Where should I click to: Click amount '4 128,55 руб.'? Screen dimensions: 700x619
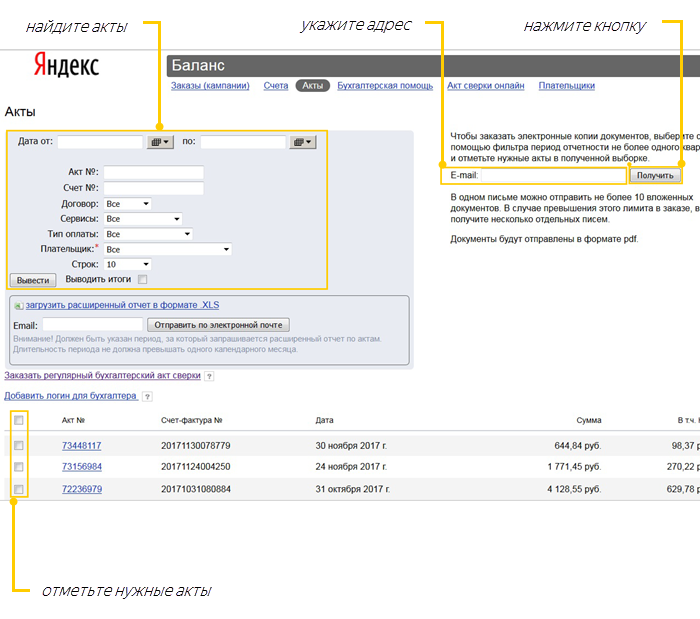[575, 489]
